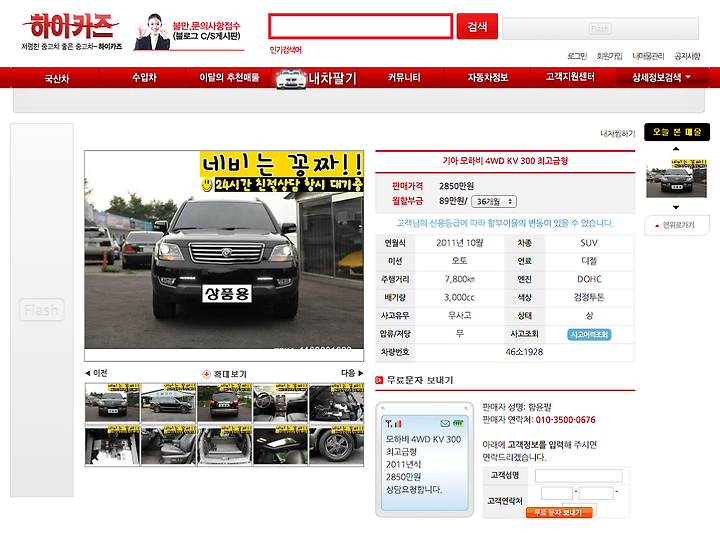
Task: Open the 공지사항 notice link
Action: tap(687, 56)
